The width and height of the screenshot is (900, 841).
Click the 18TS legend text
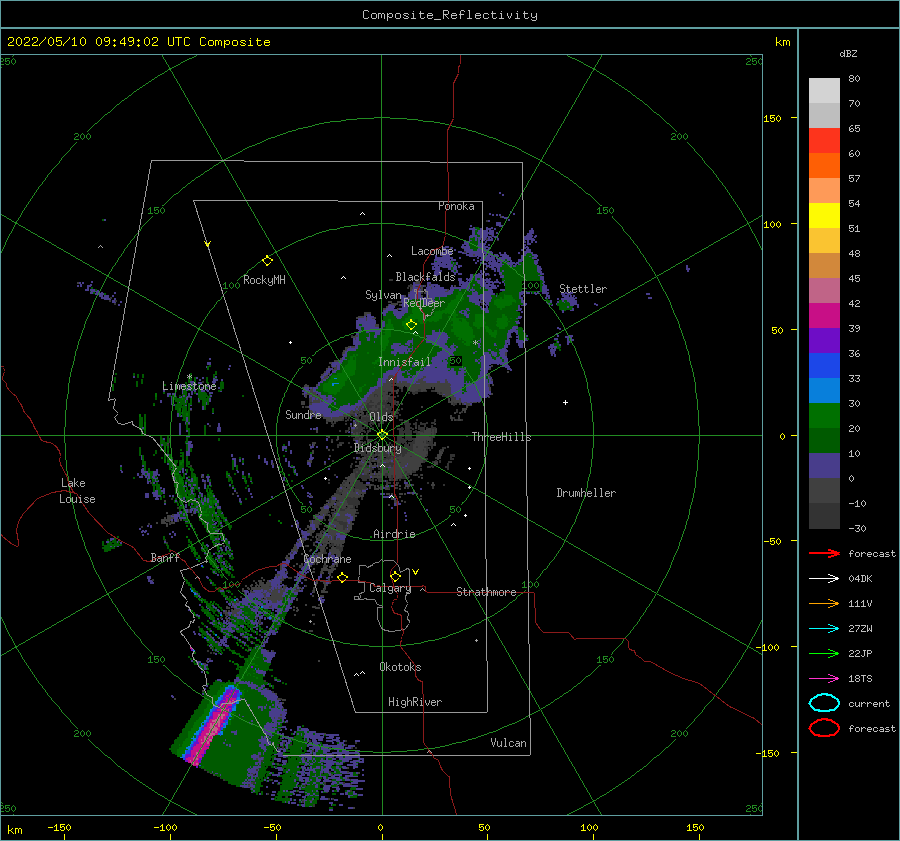coord(860,679)
